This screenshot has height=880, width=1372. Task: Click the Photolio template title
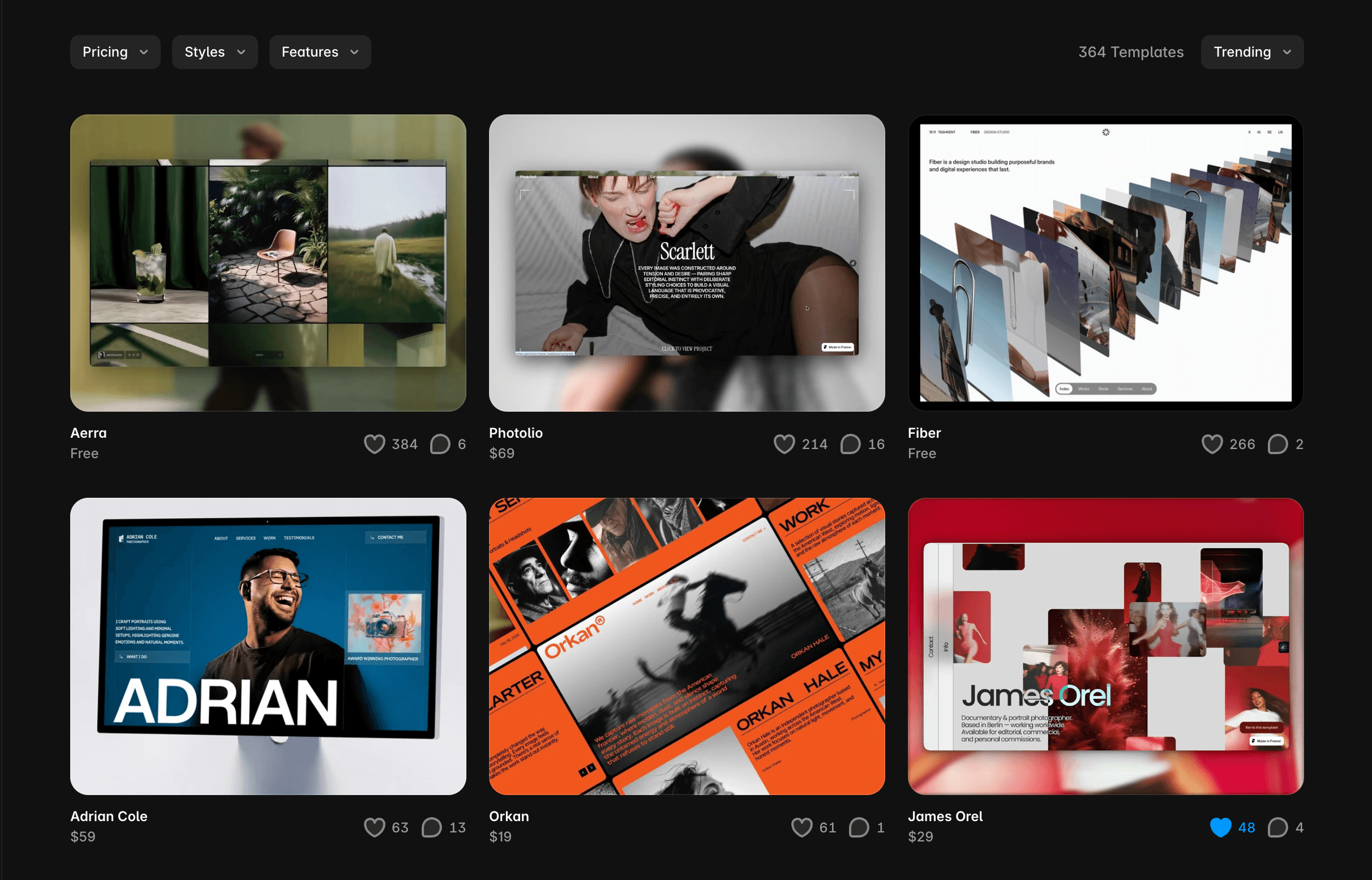click(516, 433)
